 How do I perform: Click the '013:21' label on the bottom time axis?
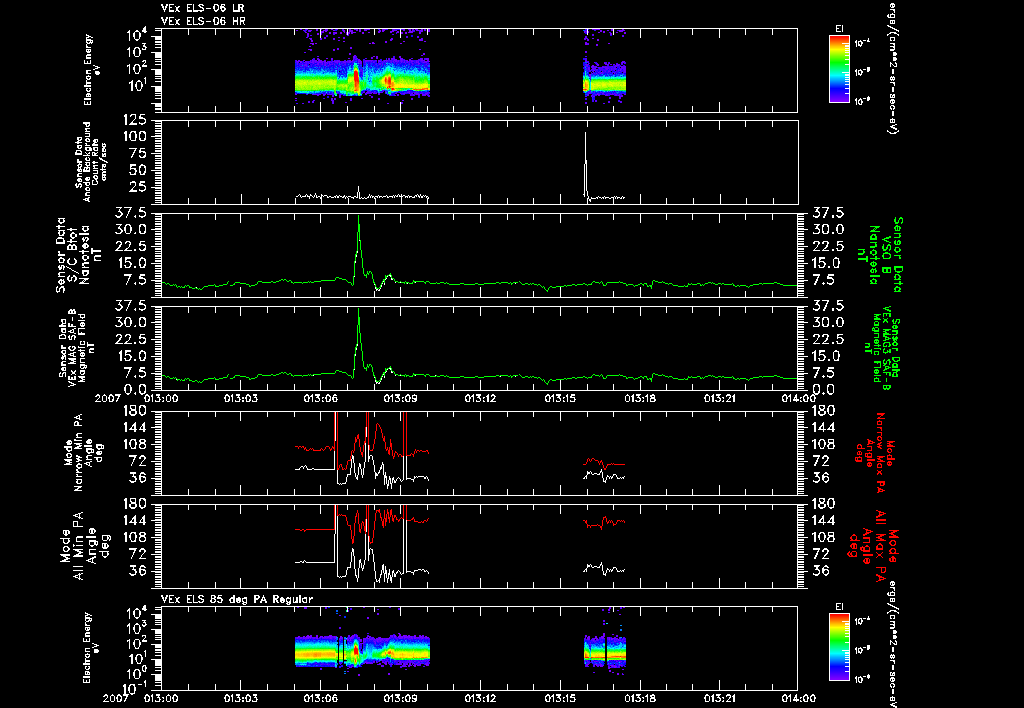click(720, 698)
